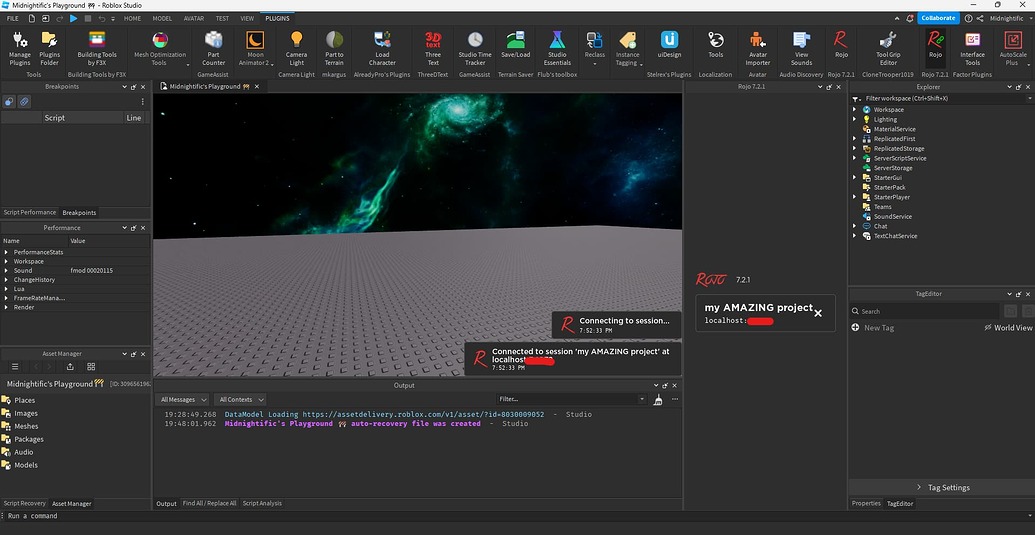This screenshot has height=535, width=1035.
Task: Open the AVATAR ribbon tab
Action: [193, 18]
